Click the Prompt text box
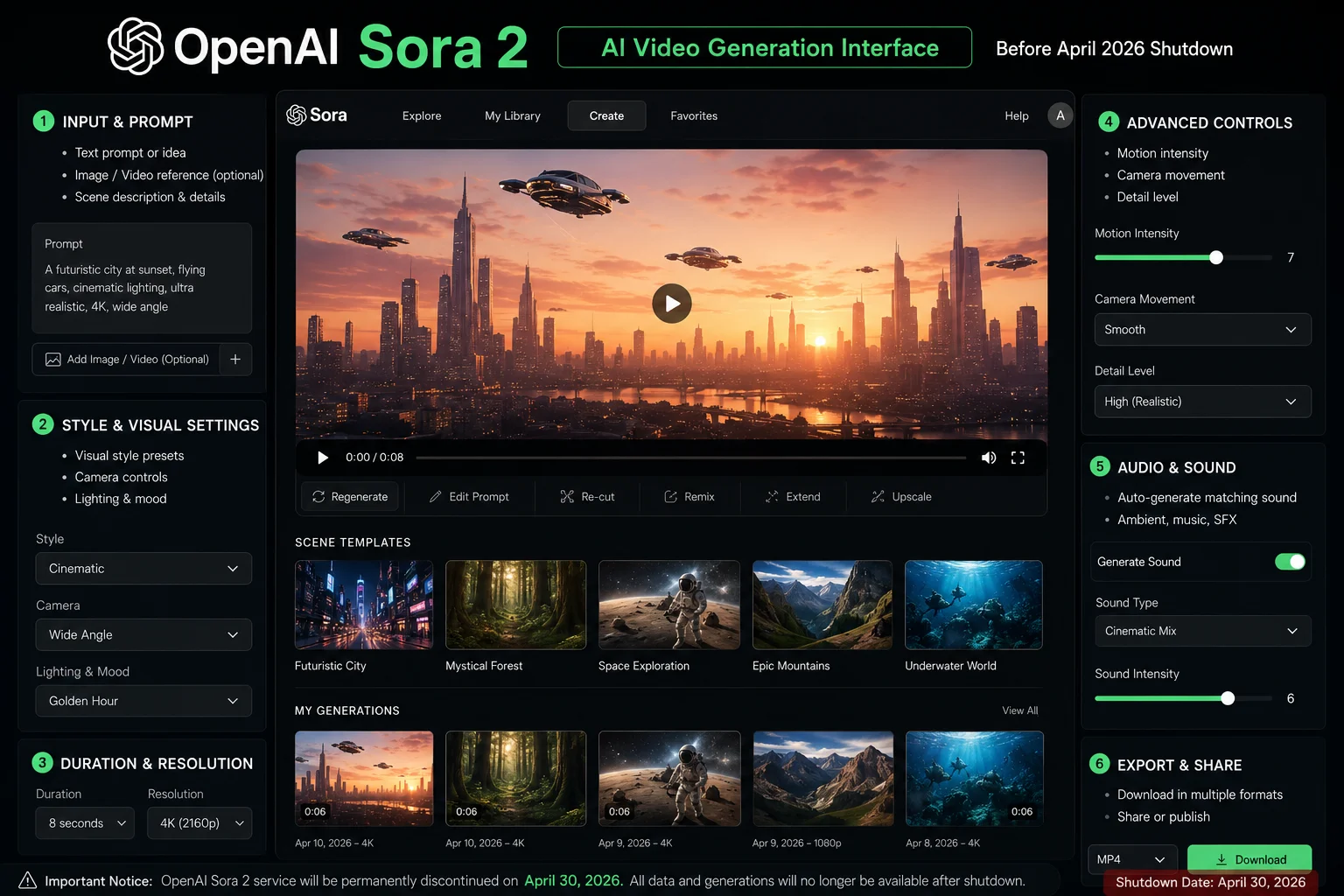1344x896 pixels. pos(142,278)
